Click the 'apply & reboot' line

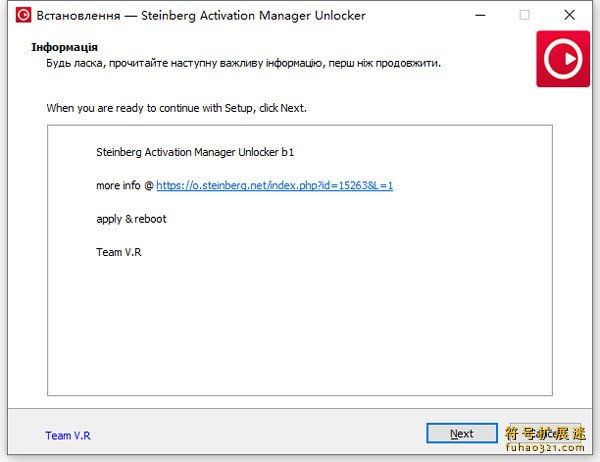[x=131, y=219]
